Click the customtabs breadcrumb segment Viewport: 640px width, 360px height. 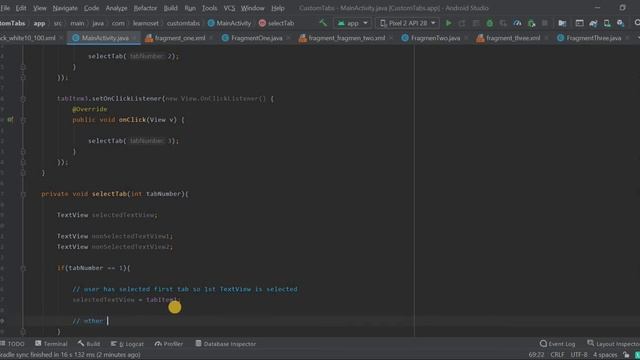183,23
